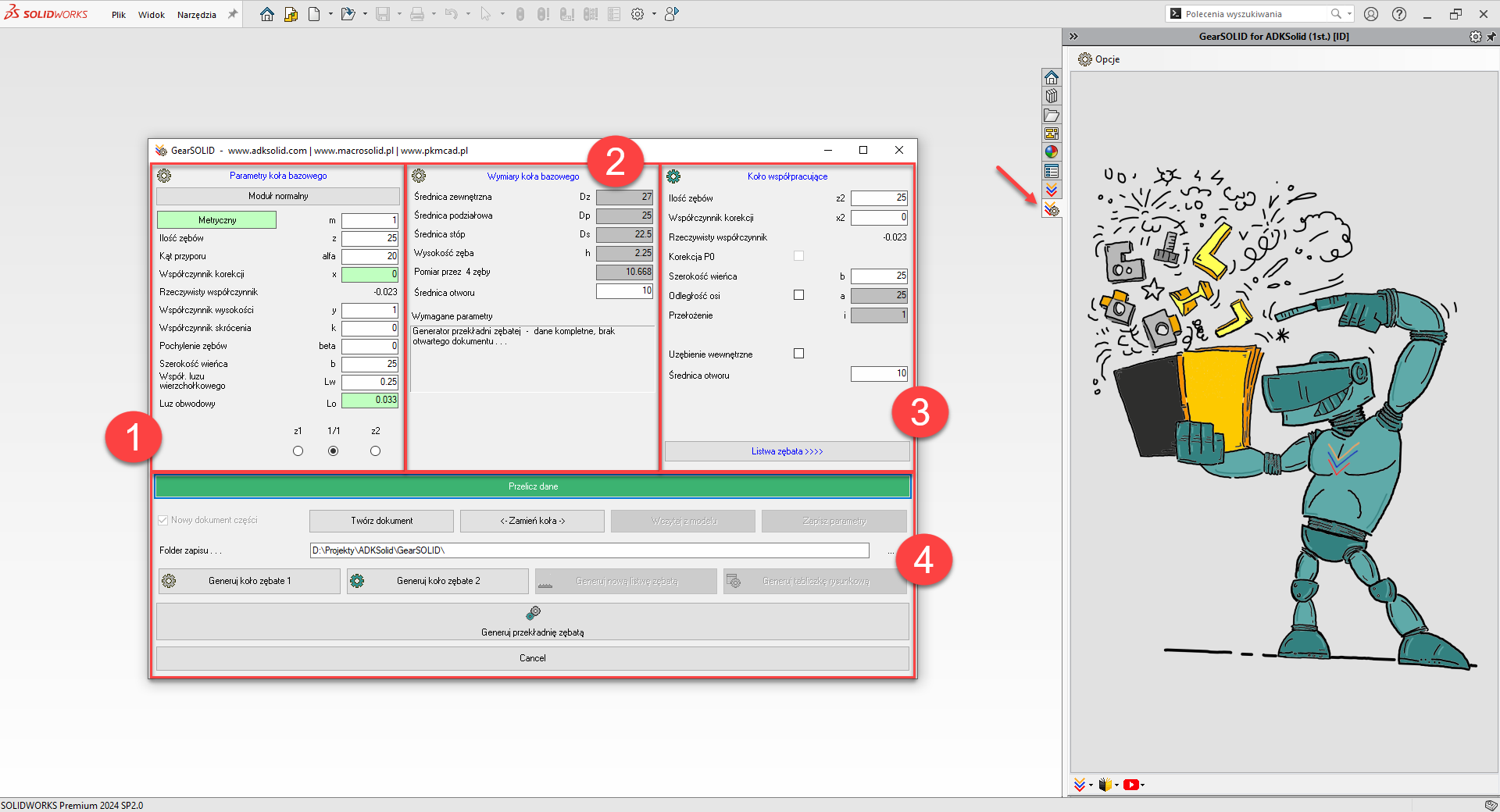
Task: Click the Moduł normalny button
Action: (278, 196)
